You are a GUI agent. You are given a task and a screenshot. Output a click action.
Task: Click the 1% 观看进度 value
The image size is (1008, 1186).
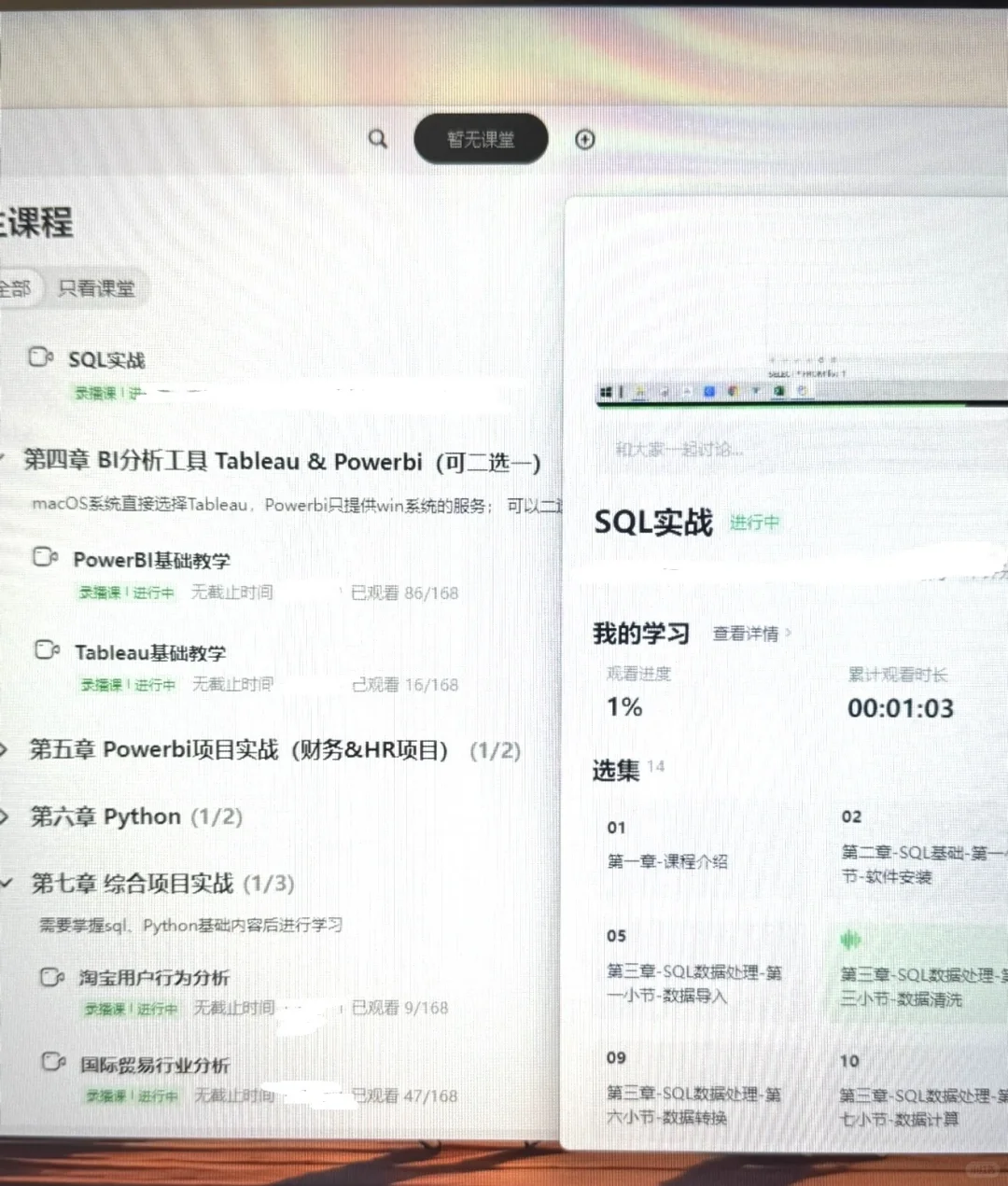[x=624, y=707]
